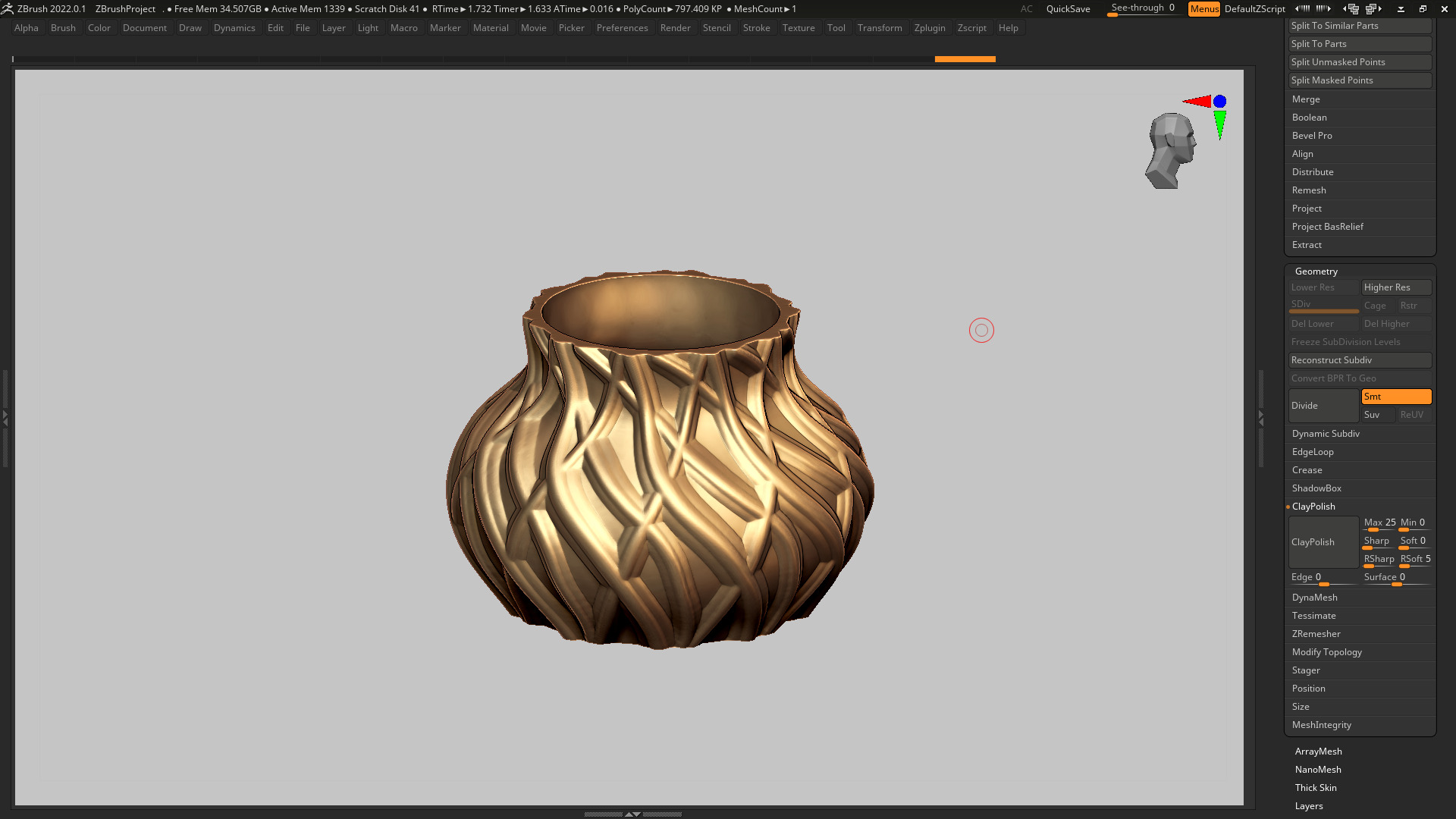Open the ArrayMesh palette section
The image size is (1456, 819).
[x=1318, y=752]
